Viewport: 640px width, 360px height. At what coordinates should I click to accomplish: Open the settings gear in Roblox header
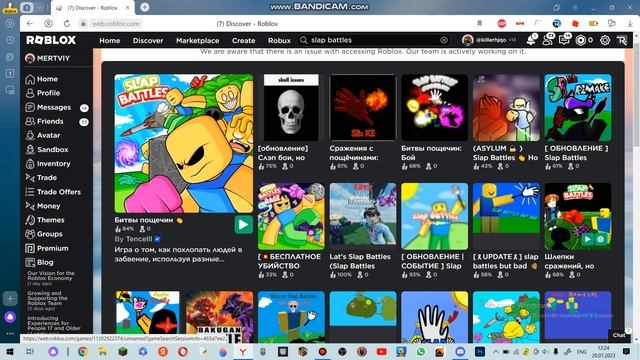coord(605,40)
